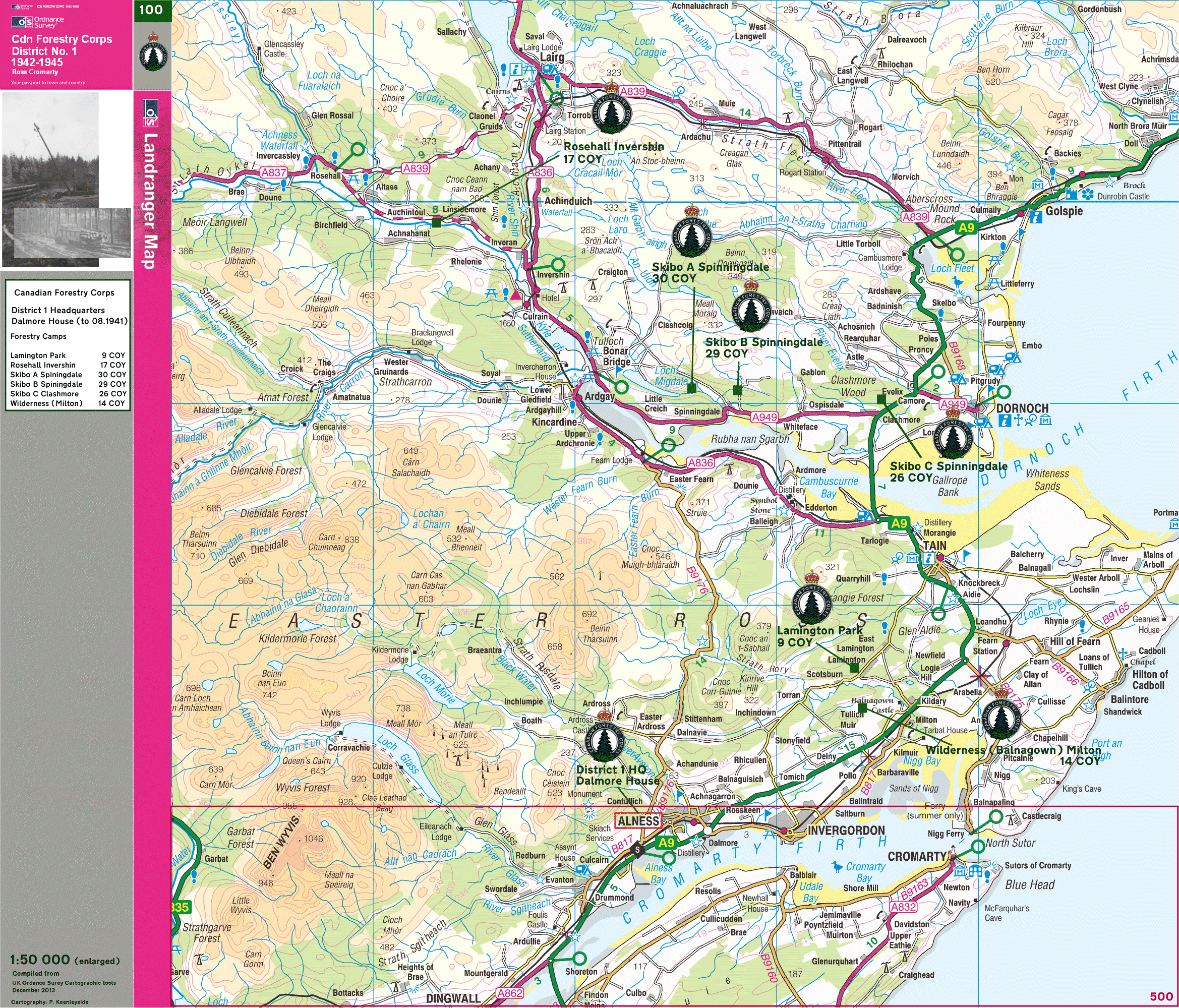
Task: Select legend row Lamington Park 9 COY
Action: coord(68,355)
